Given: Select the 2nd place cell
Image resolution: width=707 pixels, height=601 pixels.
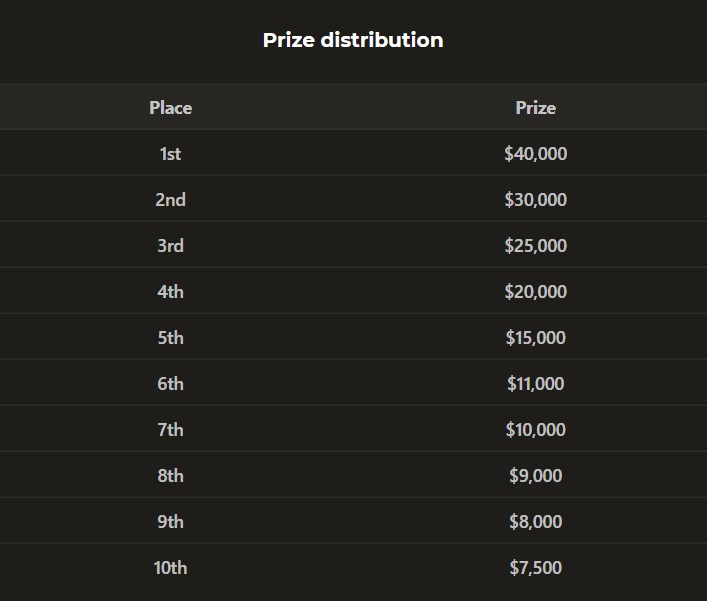Looking at the screenshot, I should point(170,200).
